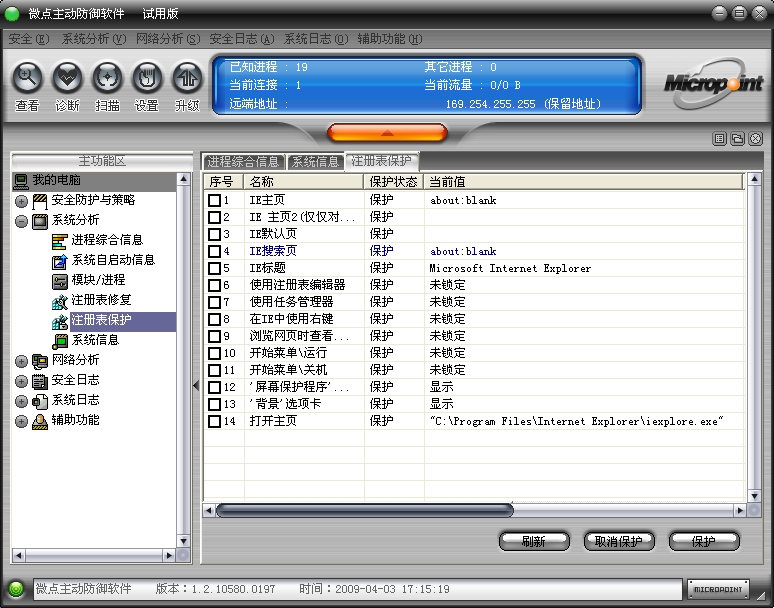The height and width of the screenshot is (608, 774).
Task: Click the 系统分析 folder icon
Action: point(40,221)
